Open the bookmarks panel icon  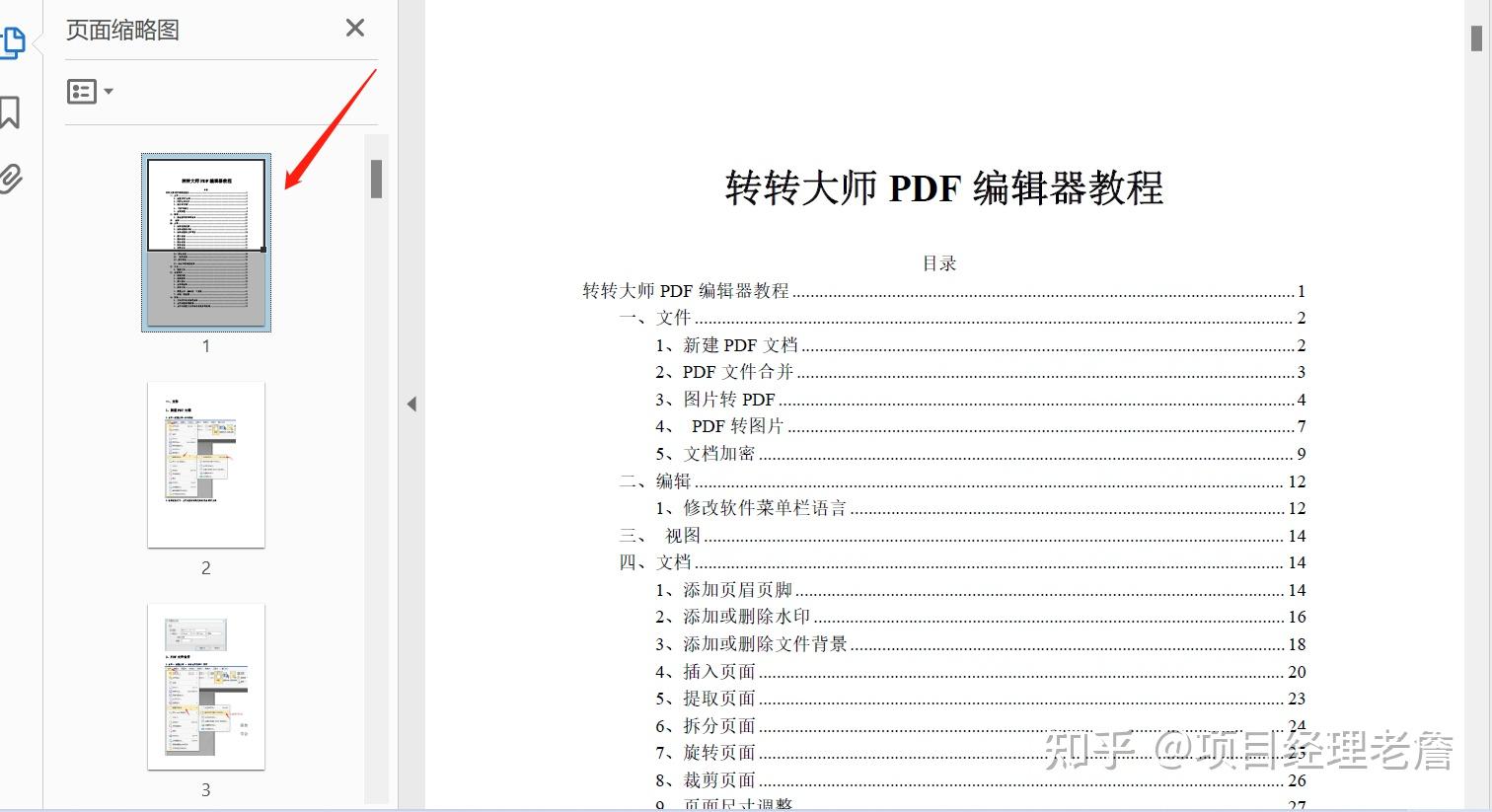[x=10, y=111]
